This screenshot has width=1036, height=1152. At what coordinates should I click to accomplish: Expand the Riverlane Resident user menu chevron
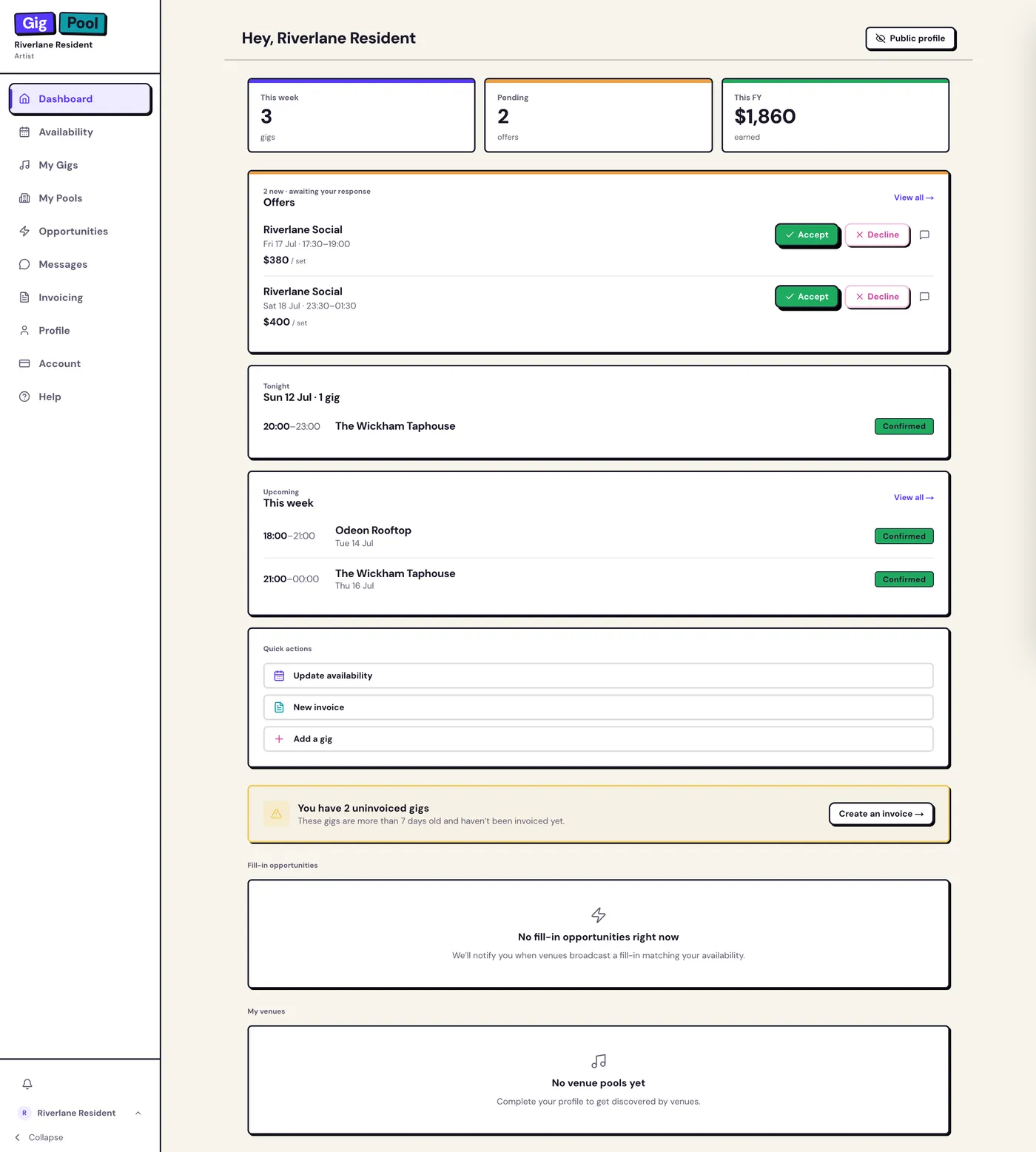pos(138,1113)
